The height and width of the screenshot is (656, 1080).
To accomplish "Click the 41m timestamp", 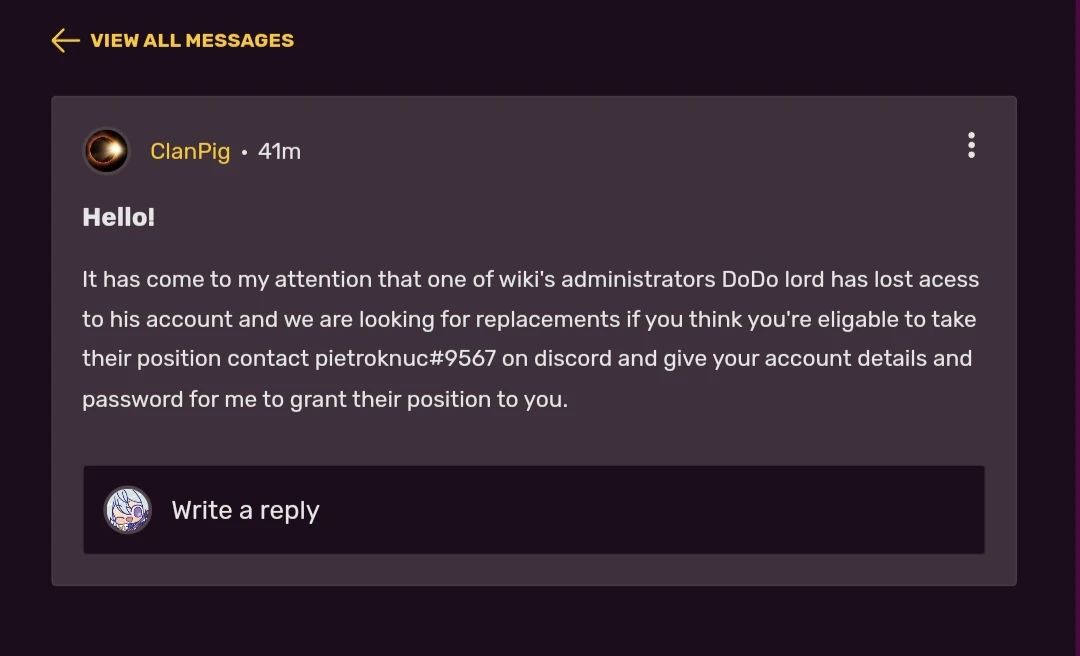I will (x=279, y=151).
